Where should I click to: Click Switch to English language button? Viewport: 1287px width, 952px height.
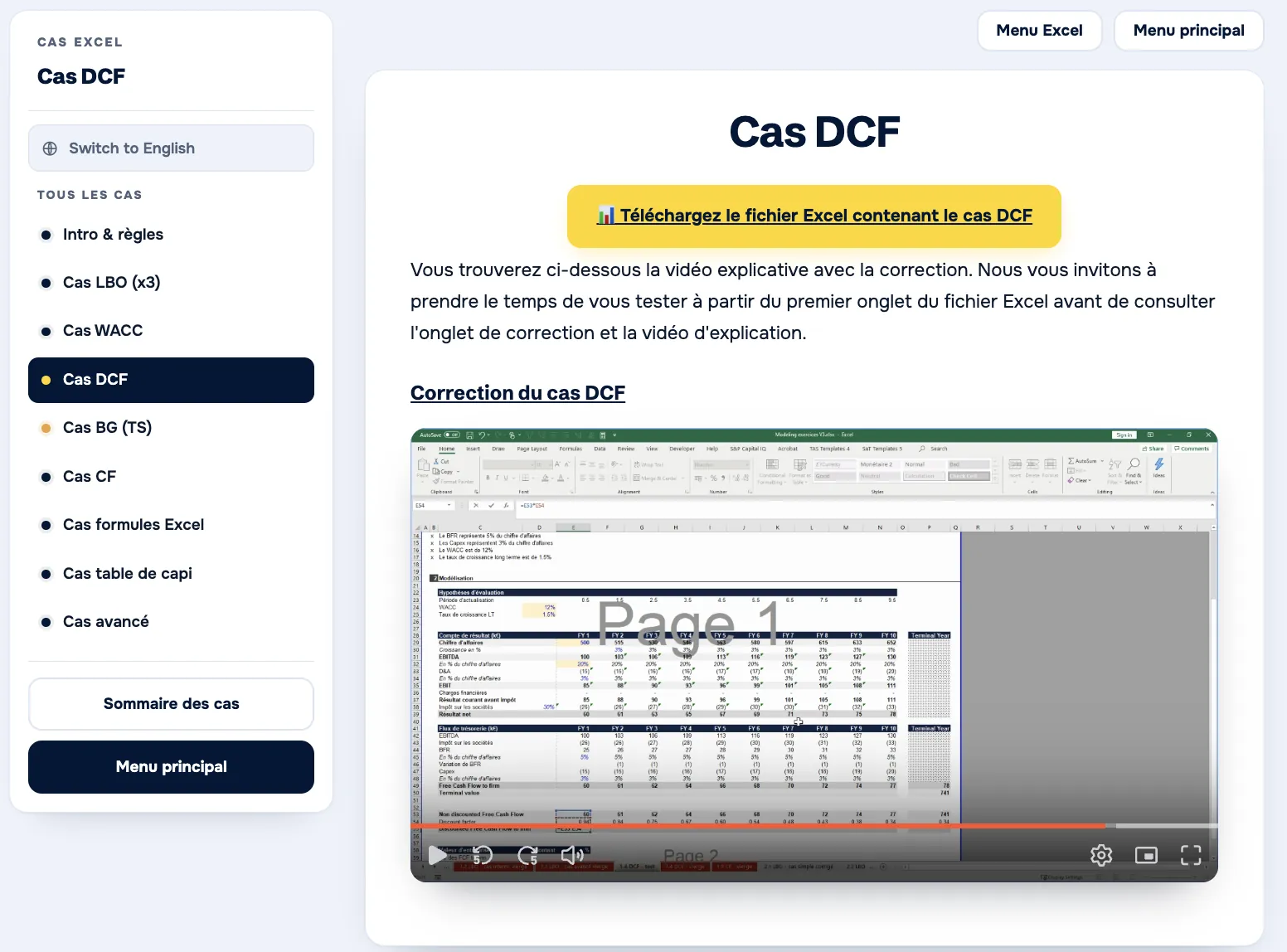tap(171, 148)
